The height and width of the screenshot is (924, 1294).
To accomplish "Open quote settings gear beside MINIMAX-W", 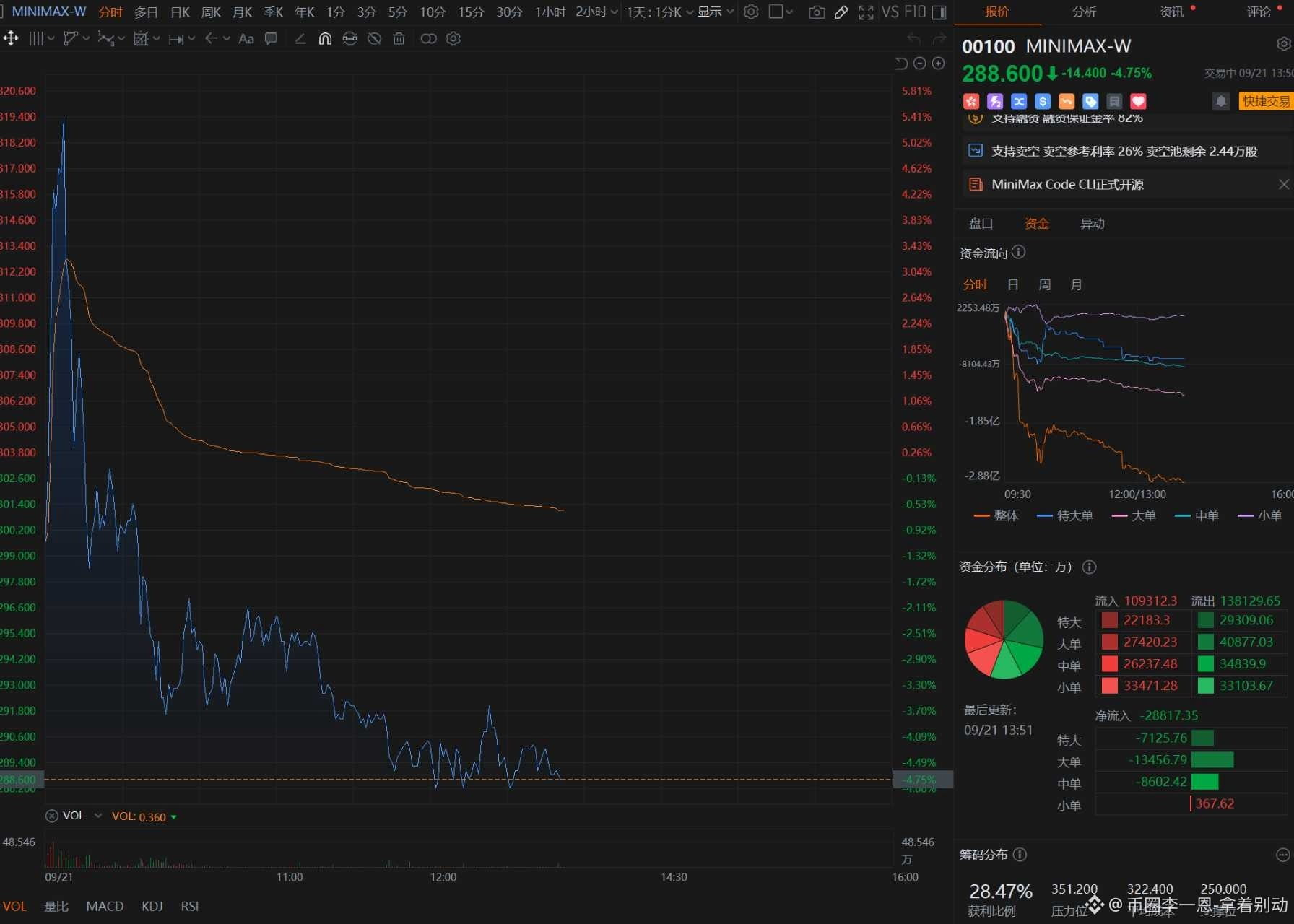I will (x=1283, y=45).
